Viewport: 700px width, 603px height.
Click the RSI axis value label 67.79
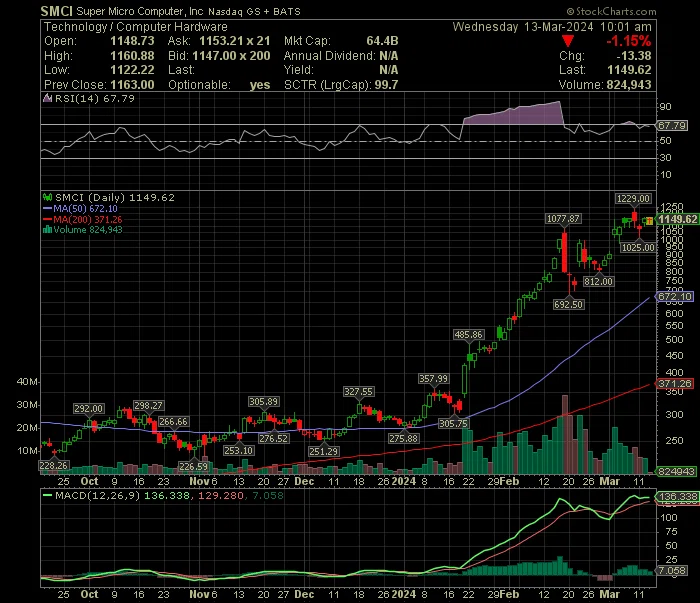pos(672,126)
